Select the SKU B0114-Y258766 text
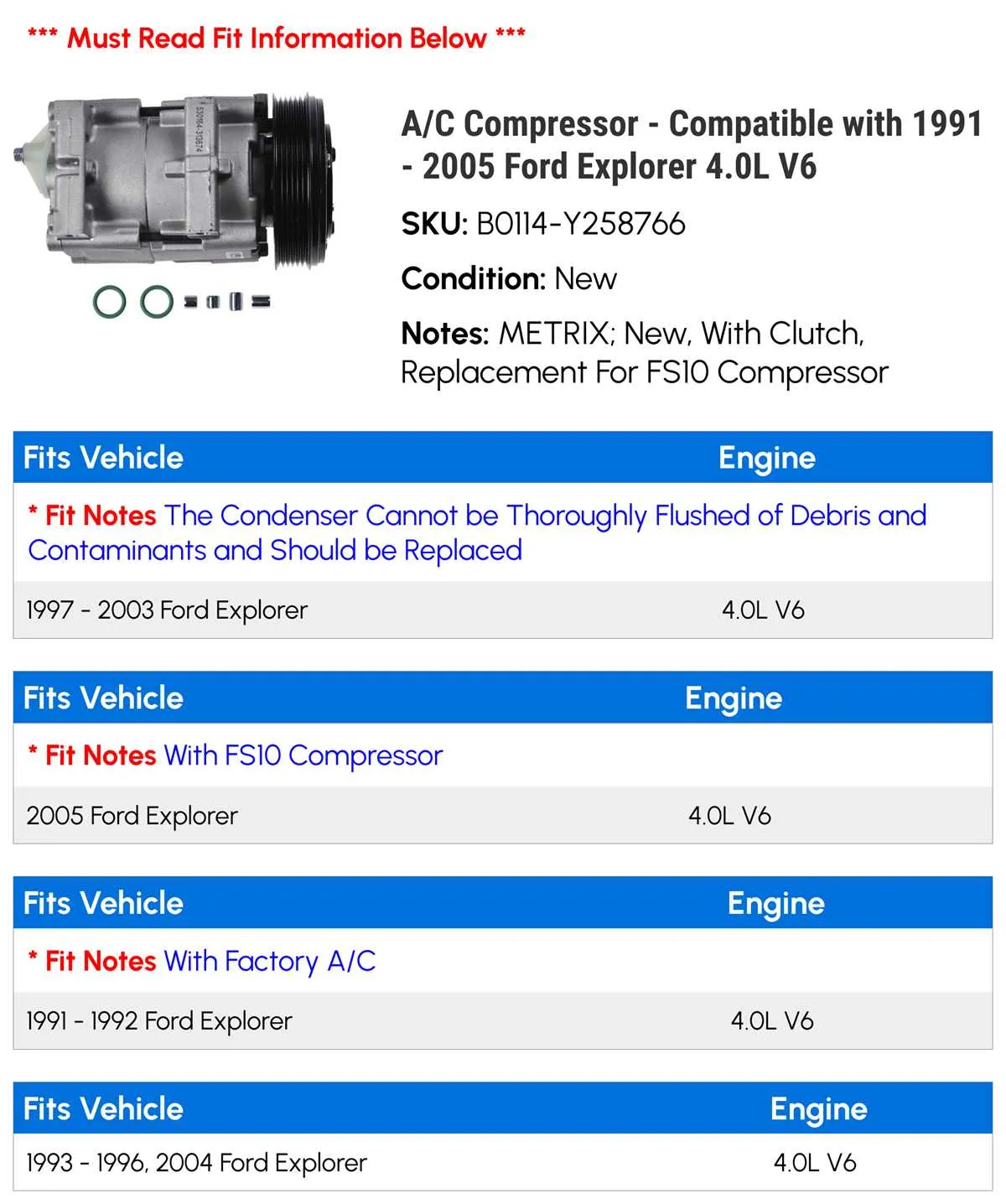1006x1204 pixels. (543, 224)
